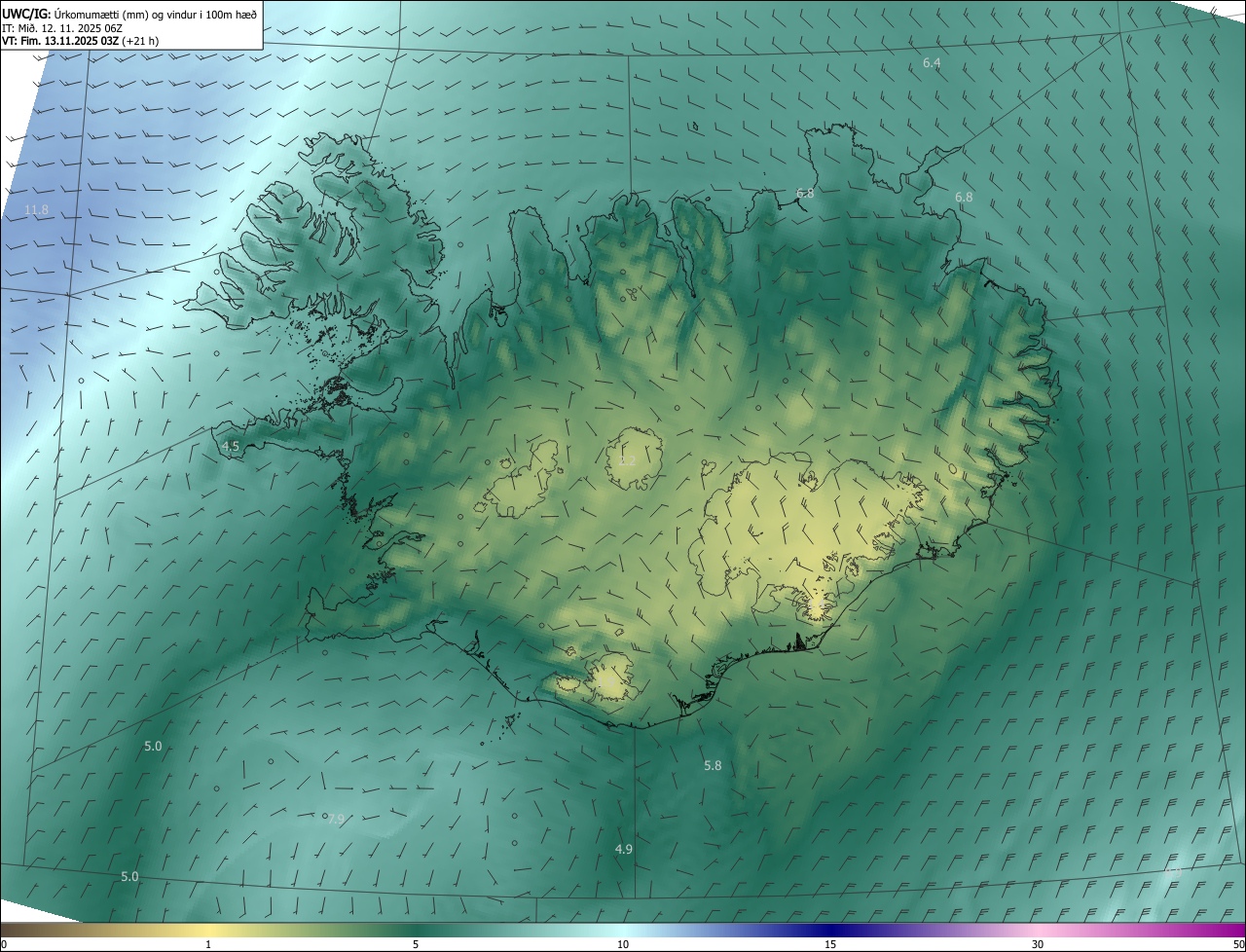Click the "15" tick on the color scale
This screenshot has width=1246, height=952.
coord(830,944)
